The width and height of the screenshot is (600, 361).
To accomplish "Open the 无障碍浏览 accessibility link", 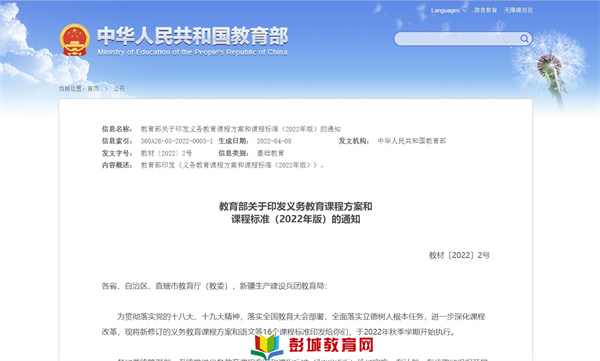I will tap(518, 10).
